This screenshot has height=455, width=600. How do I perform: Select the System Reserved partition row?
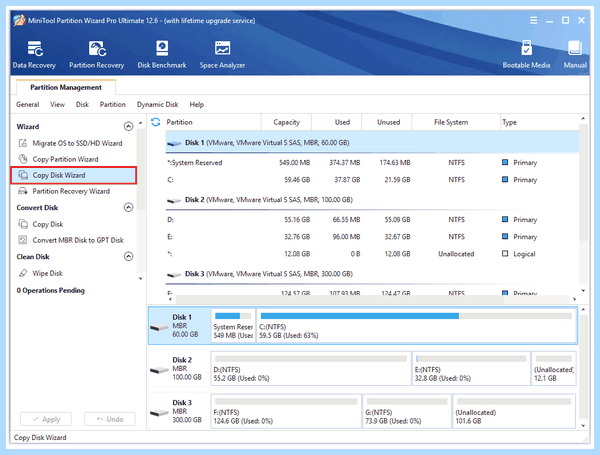point(372,163)
